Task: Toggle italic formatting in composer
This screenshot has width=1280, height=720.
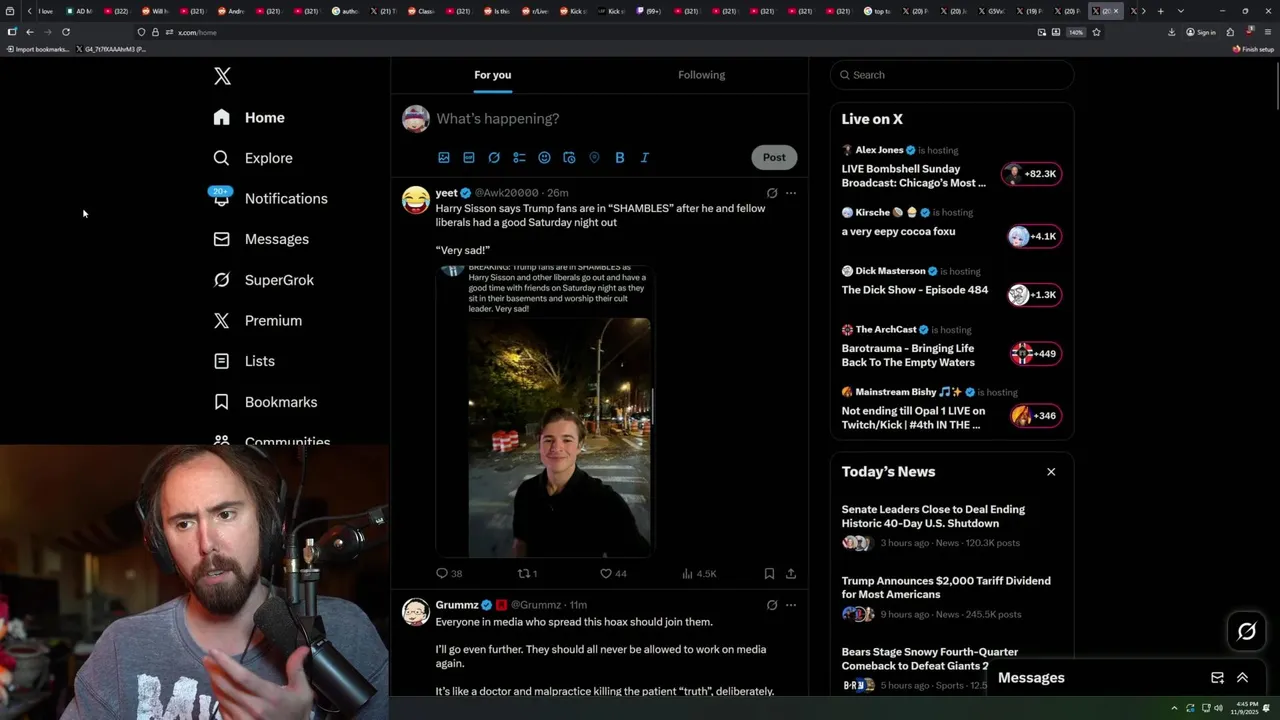Action: pyautogui.click(x=645, y=157)
